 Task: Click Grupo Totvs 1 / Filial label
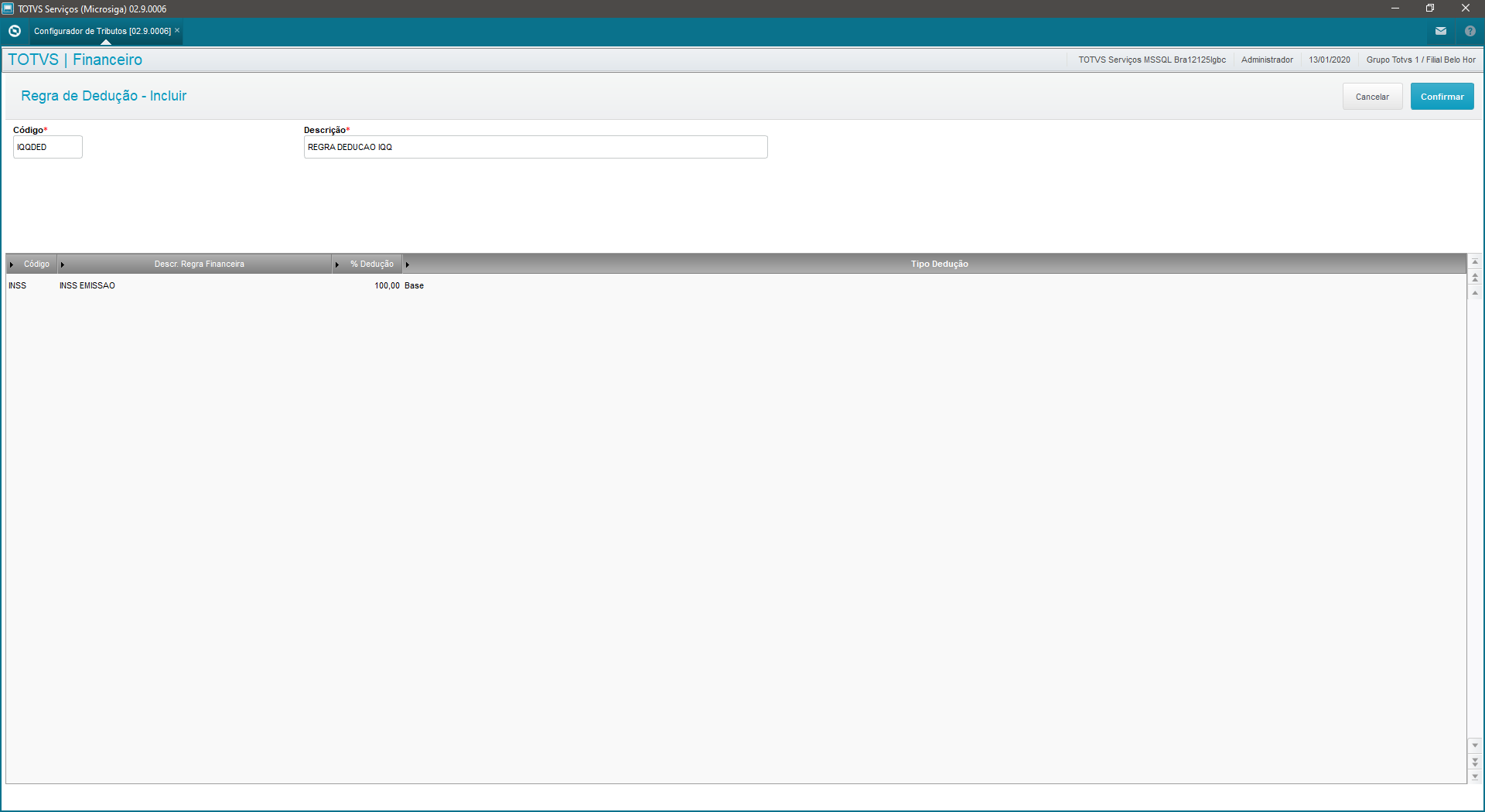tap(1421, 60)
